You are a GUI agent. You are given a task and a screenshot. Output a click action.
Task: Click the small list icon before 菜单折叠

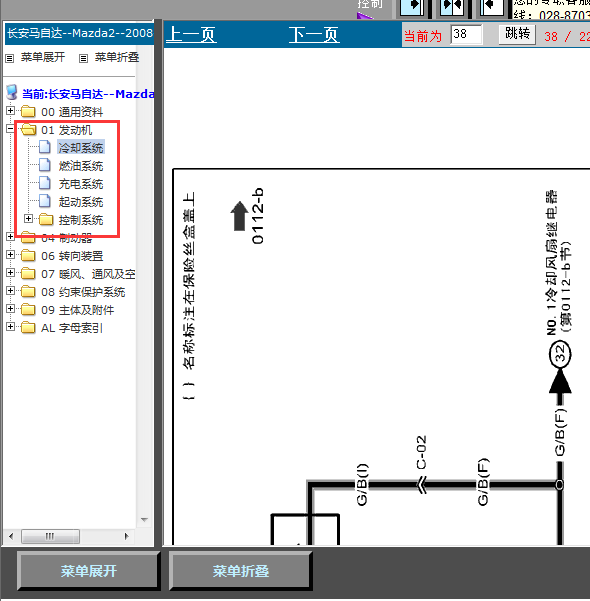[83, 58]
